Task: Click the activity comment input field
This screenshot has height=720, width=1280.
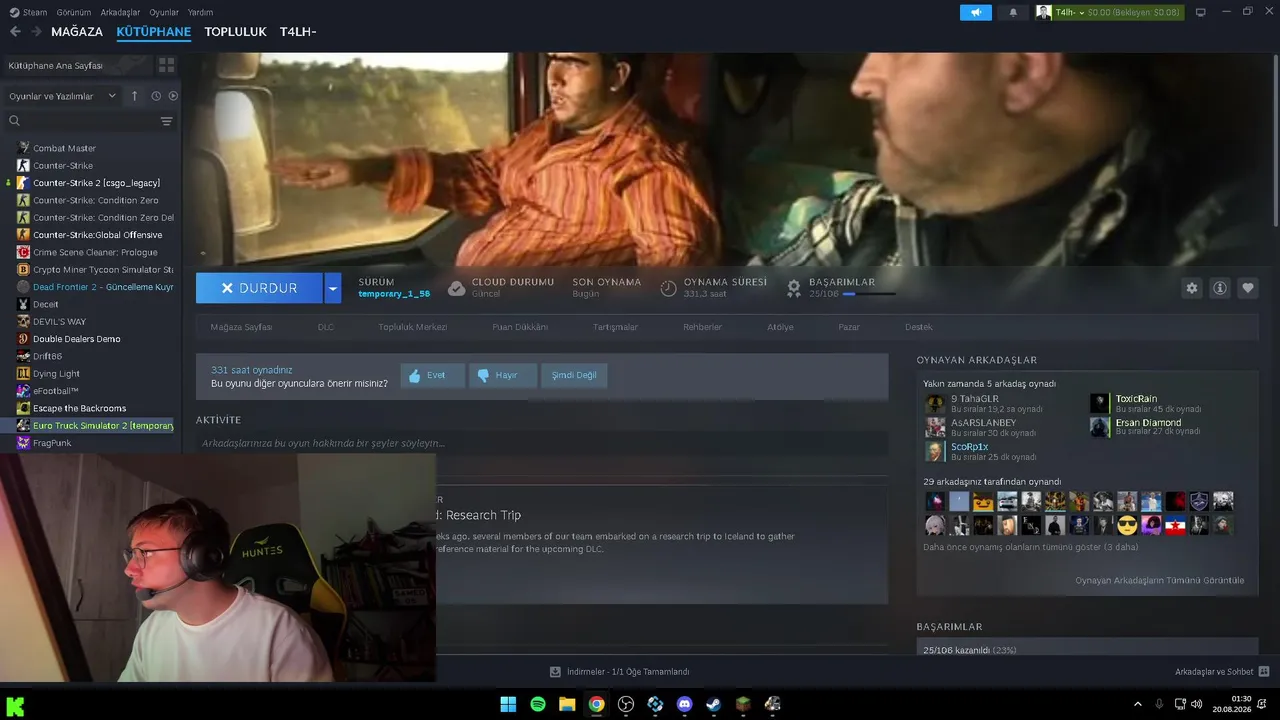Action: [542, 443]
